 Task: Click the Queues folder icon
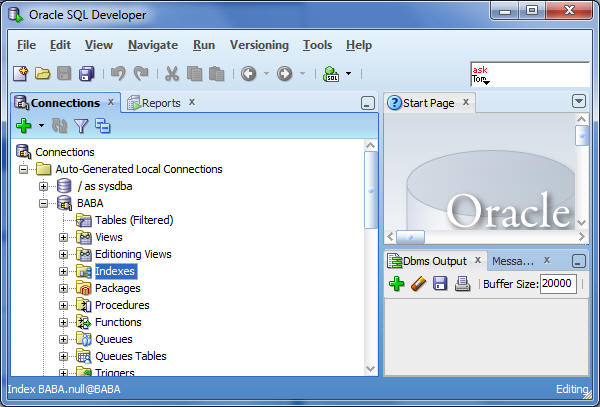(83, 339)
